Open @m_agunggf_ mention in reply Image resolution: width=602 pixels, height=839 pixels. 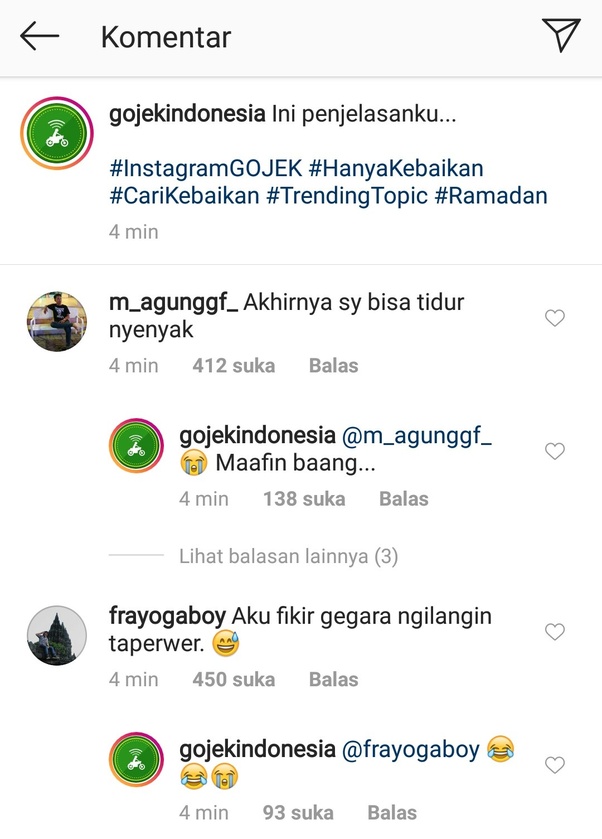tap(416, 436)
